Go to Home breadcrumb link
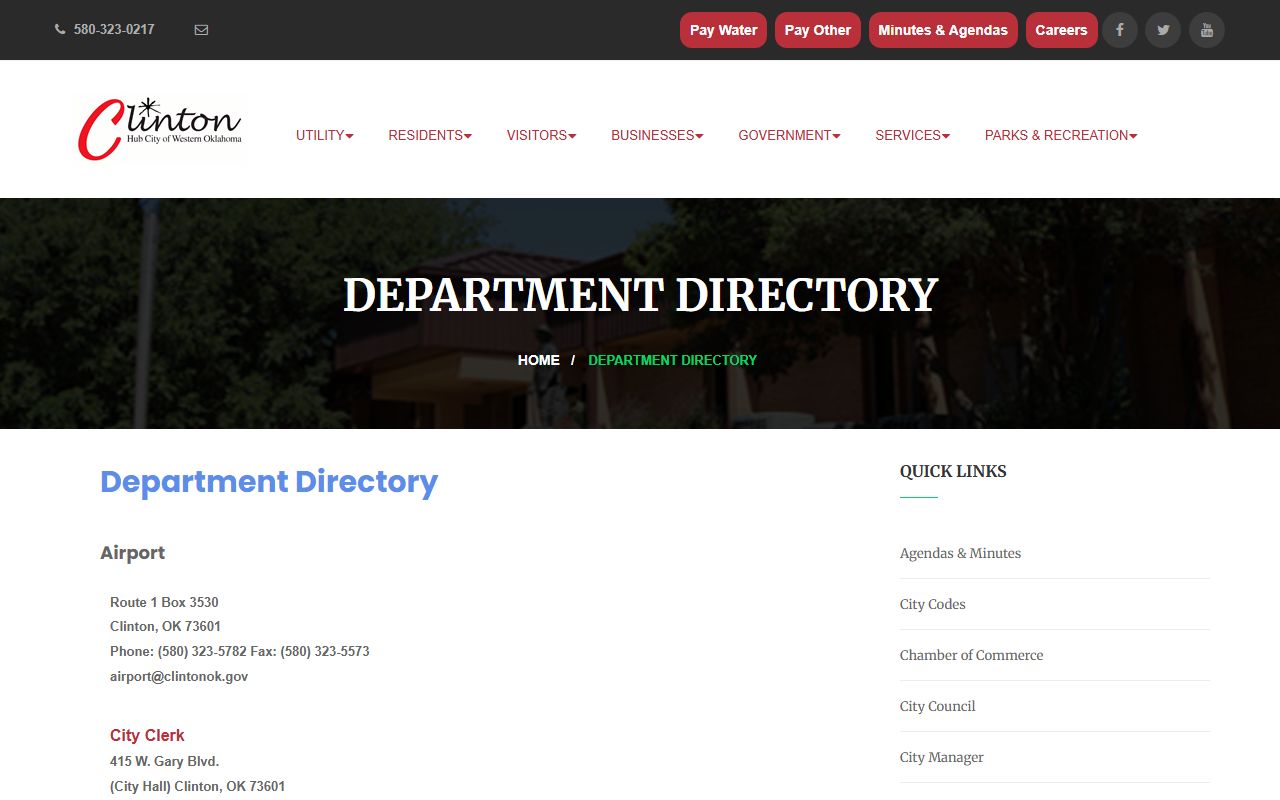This screenshot has height=800, width=1280. pyautogui.click(x=539, y=360)
